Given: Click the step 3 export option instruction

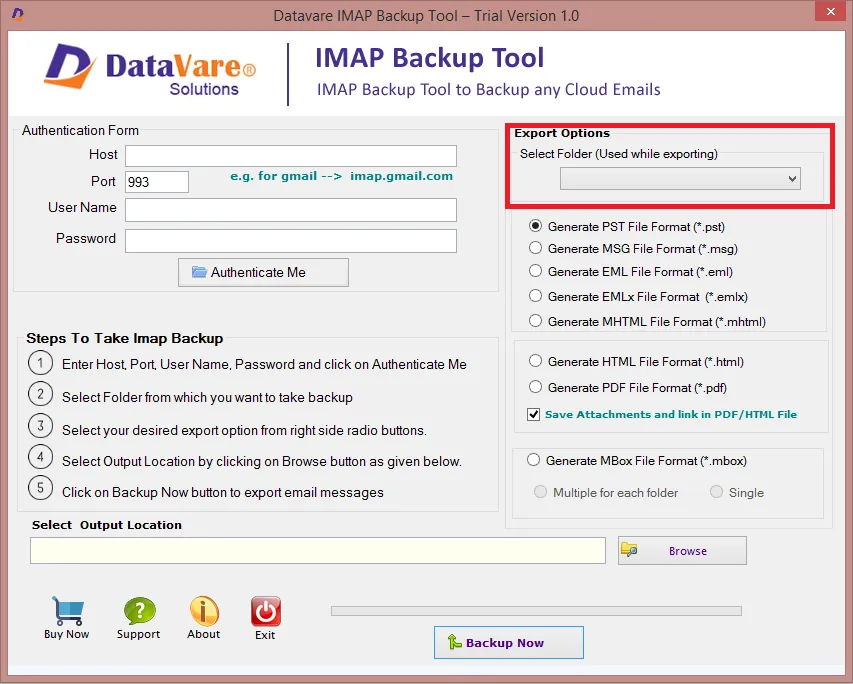Looking at the screenshot, I should (244, 430).
